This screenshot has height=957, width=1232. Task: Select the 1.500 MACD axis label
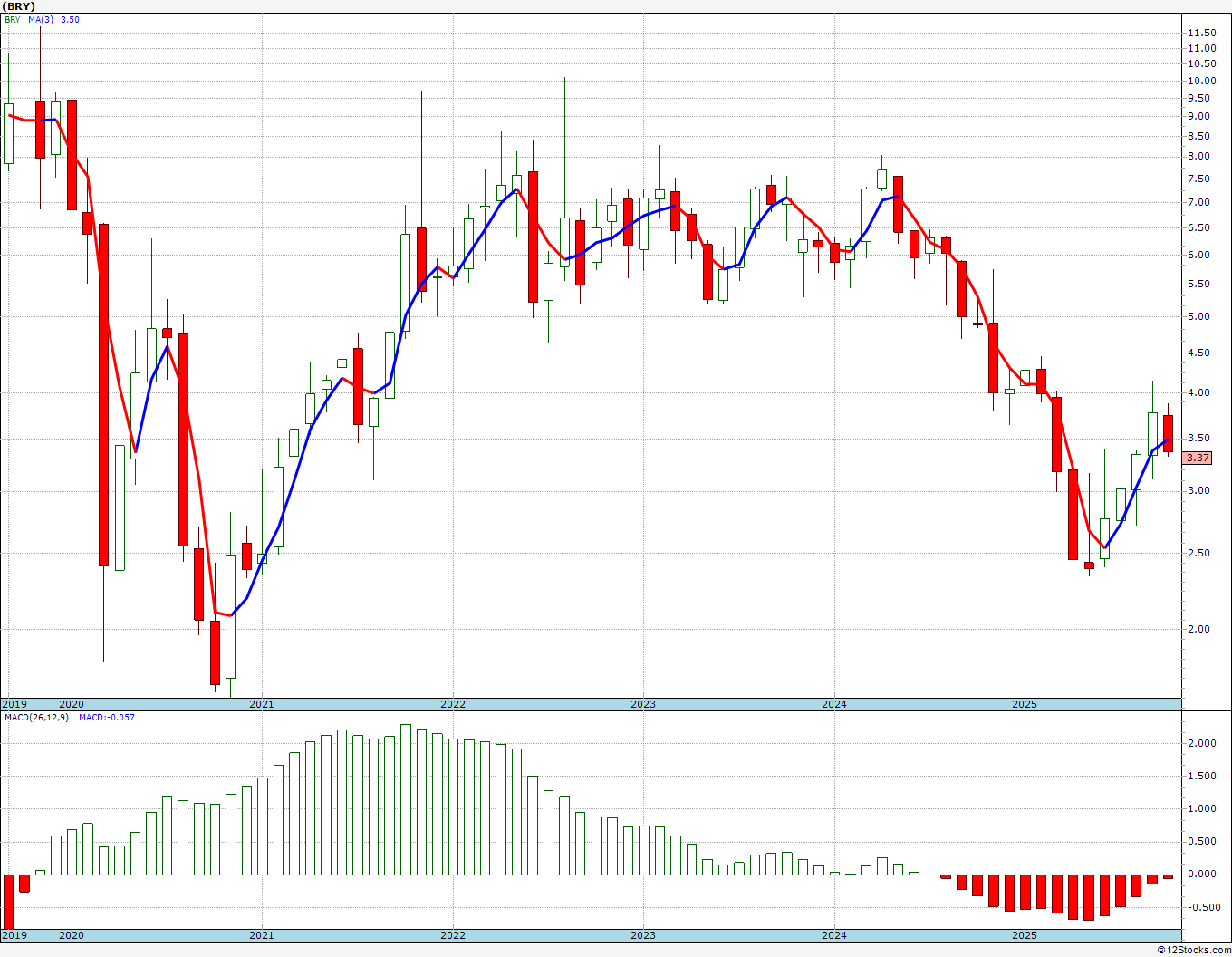tap(1203, 776)
